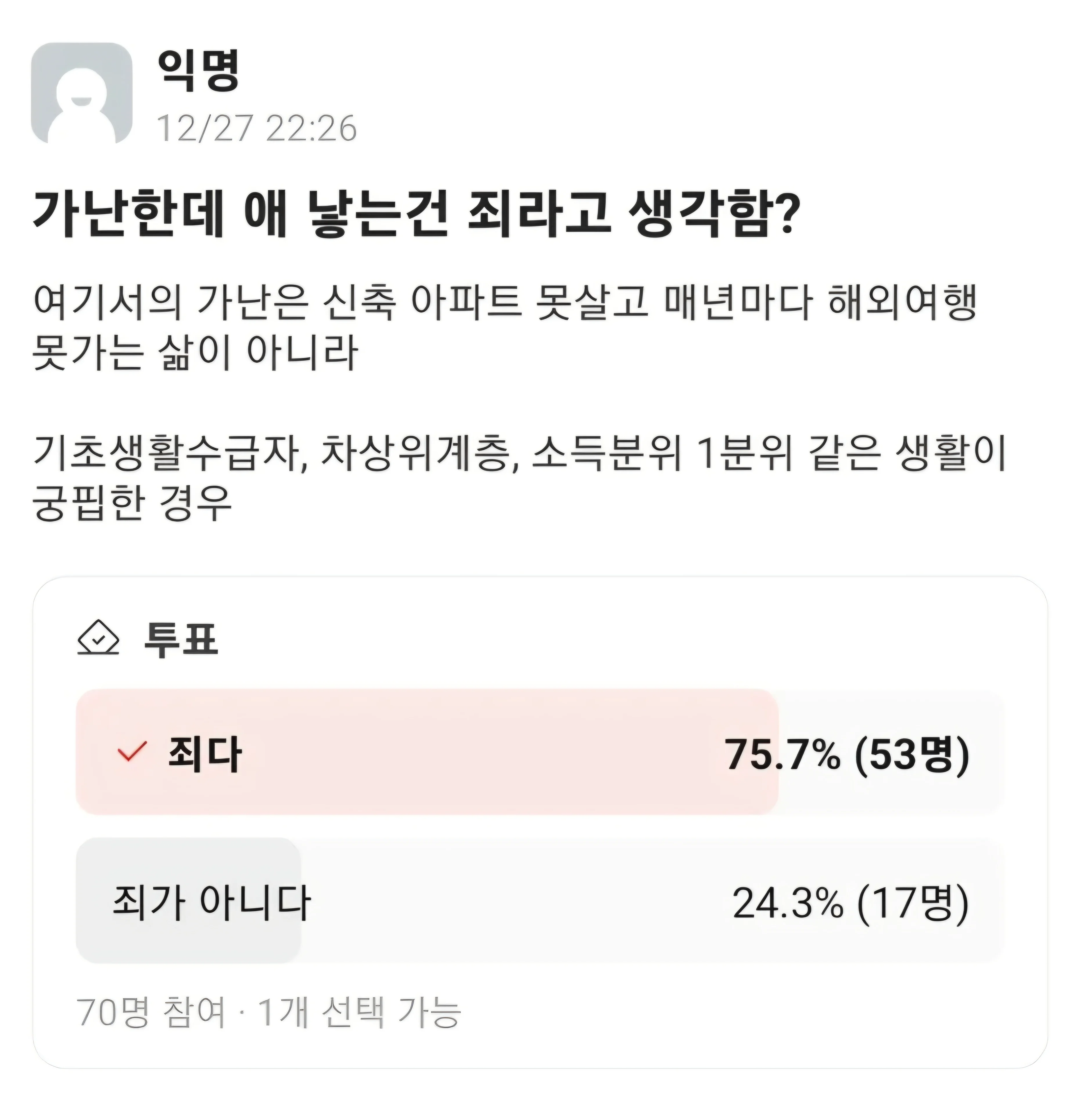Click the 12/27 22:26 timestamp

tap(256, 128)
